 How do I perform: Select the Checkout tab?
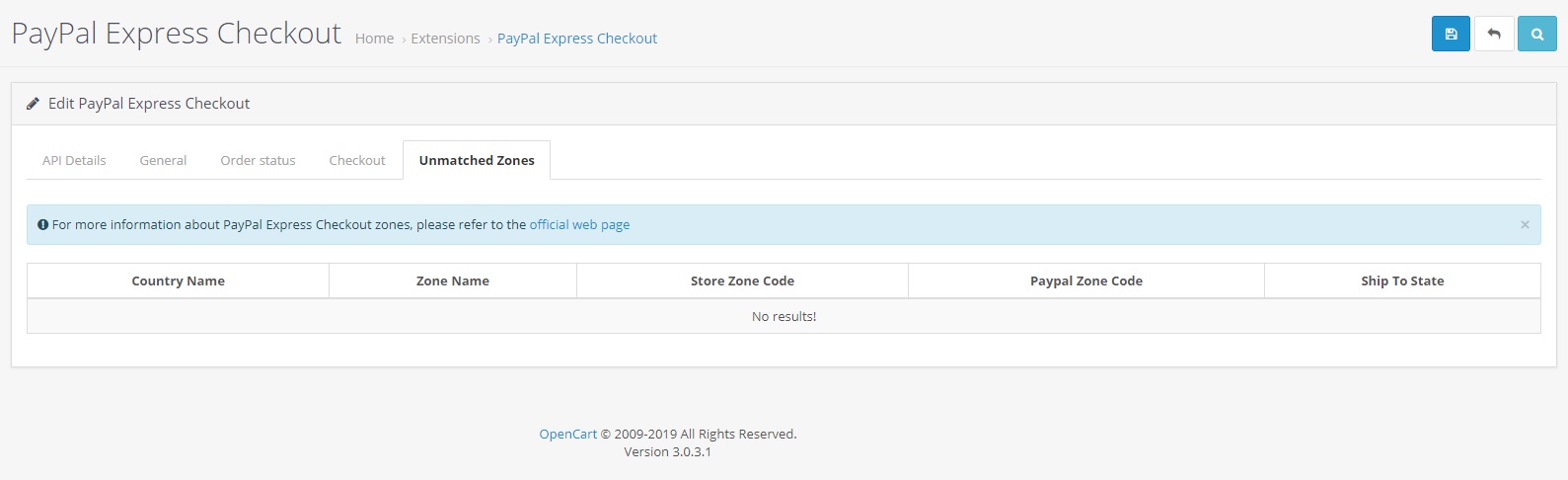pyautogui.click(x=357, y=160)
